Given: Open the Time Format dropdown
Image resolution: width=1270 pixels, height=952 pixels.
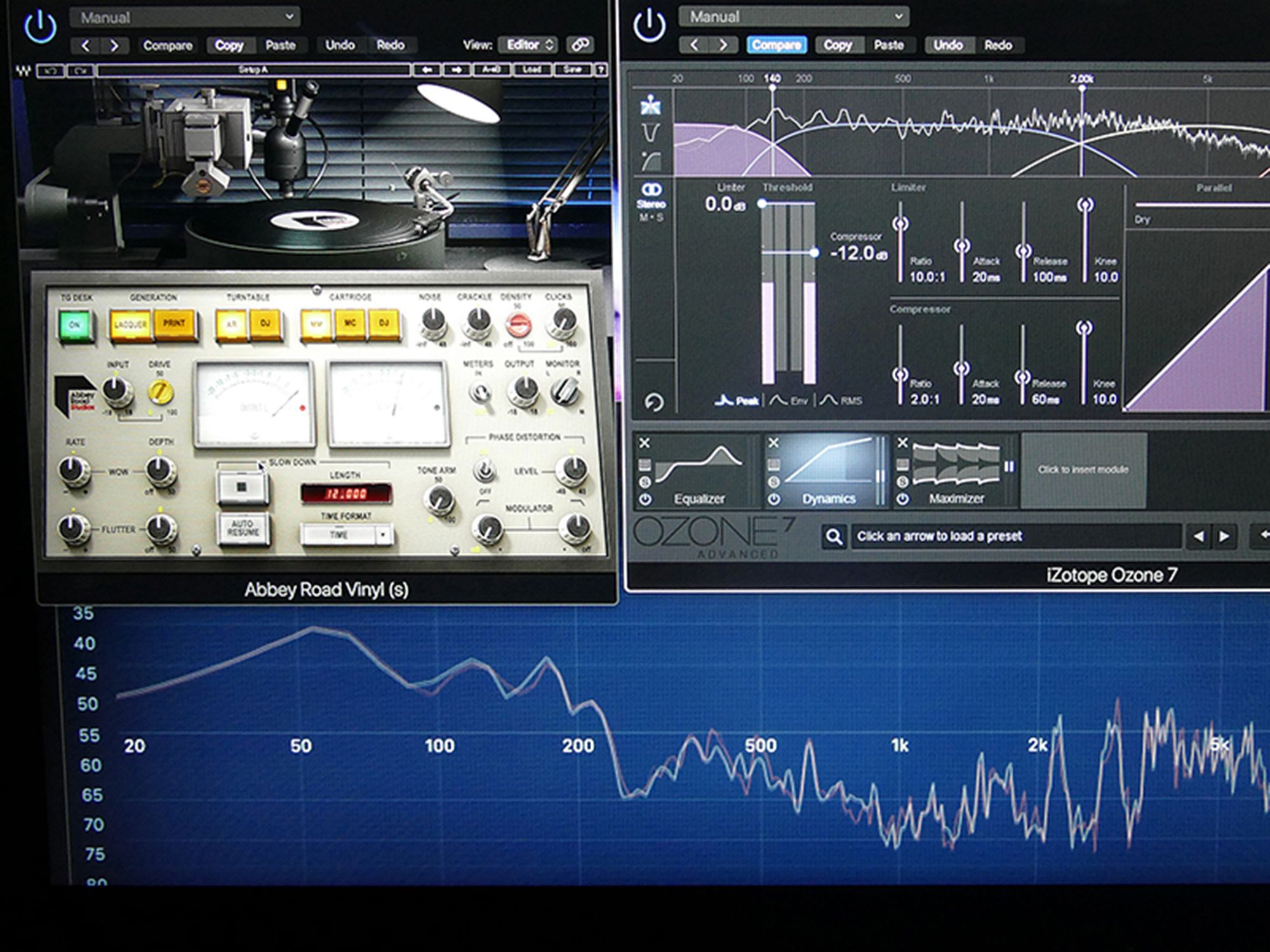Looking at the screenshot, I should pyautogui.click(x=347, y=536).
